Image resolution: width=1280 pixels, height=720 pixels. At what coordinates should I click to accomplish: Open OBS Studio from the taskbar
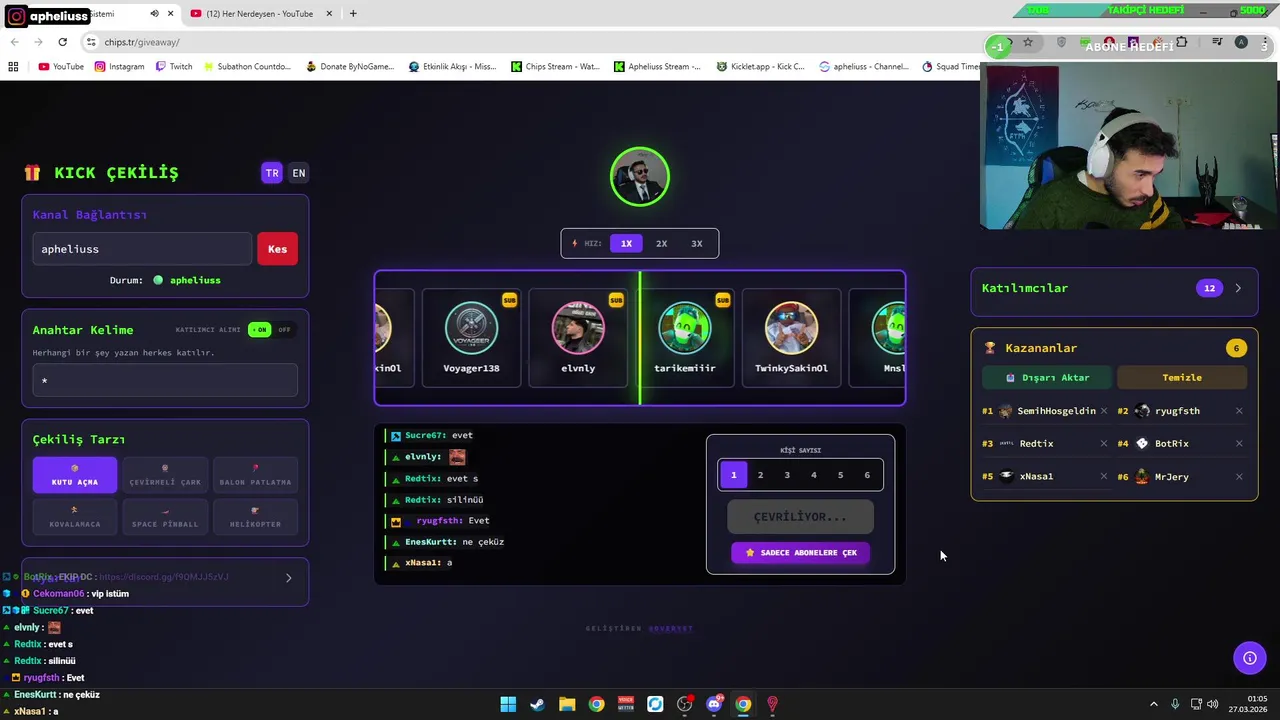684,704
